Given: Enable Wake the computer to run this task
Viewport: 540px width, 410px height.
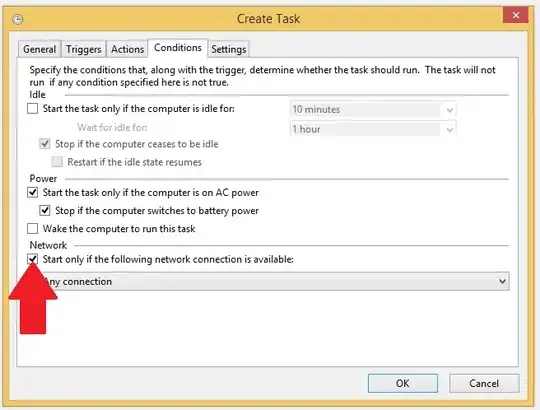Looking at the screenshot, I should pos(32,229).
